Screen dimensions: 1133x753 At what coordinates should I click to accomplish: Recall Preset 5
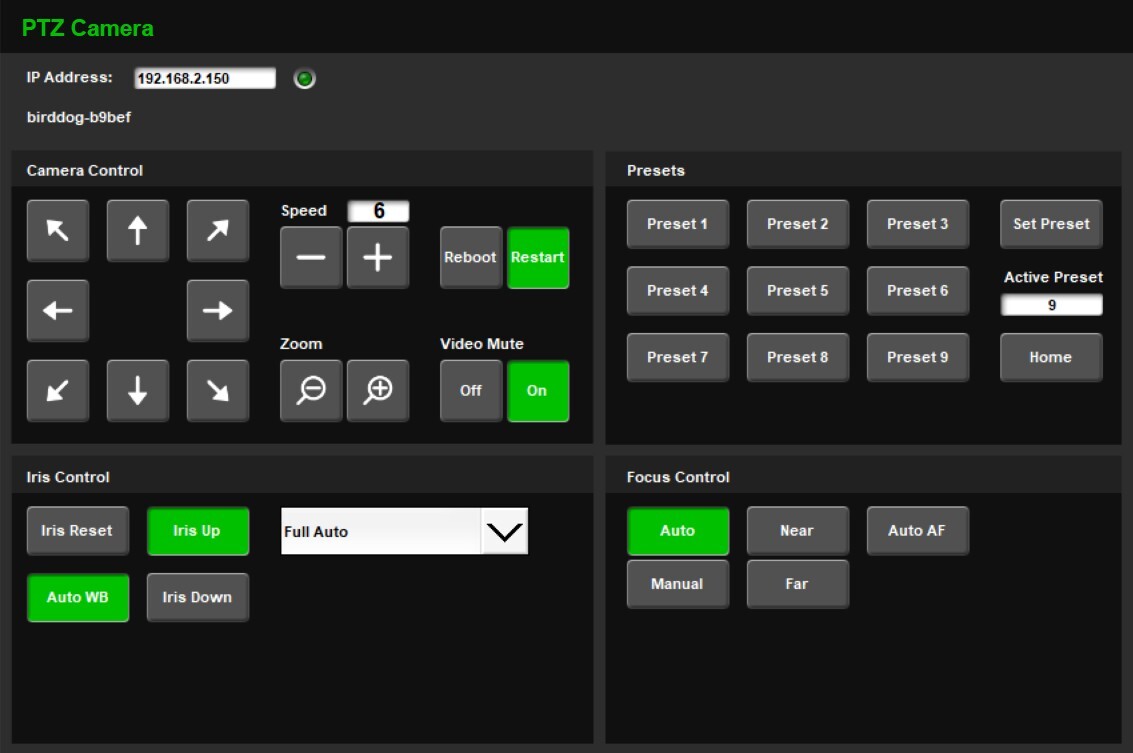pyautogui.click(x=798, y=291)
